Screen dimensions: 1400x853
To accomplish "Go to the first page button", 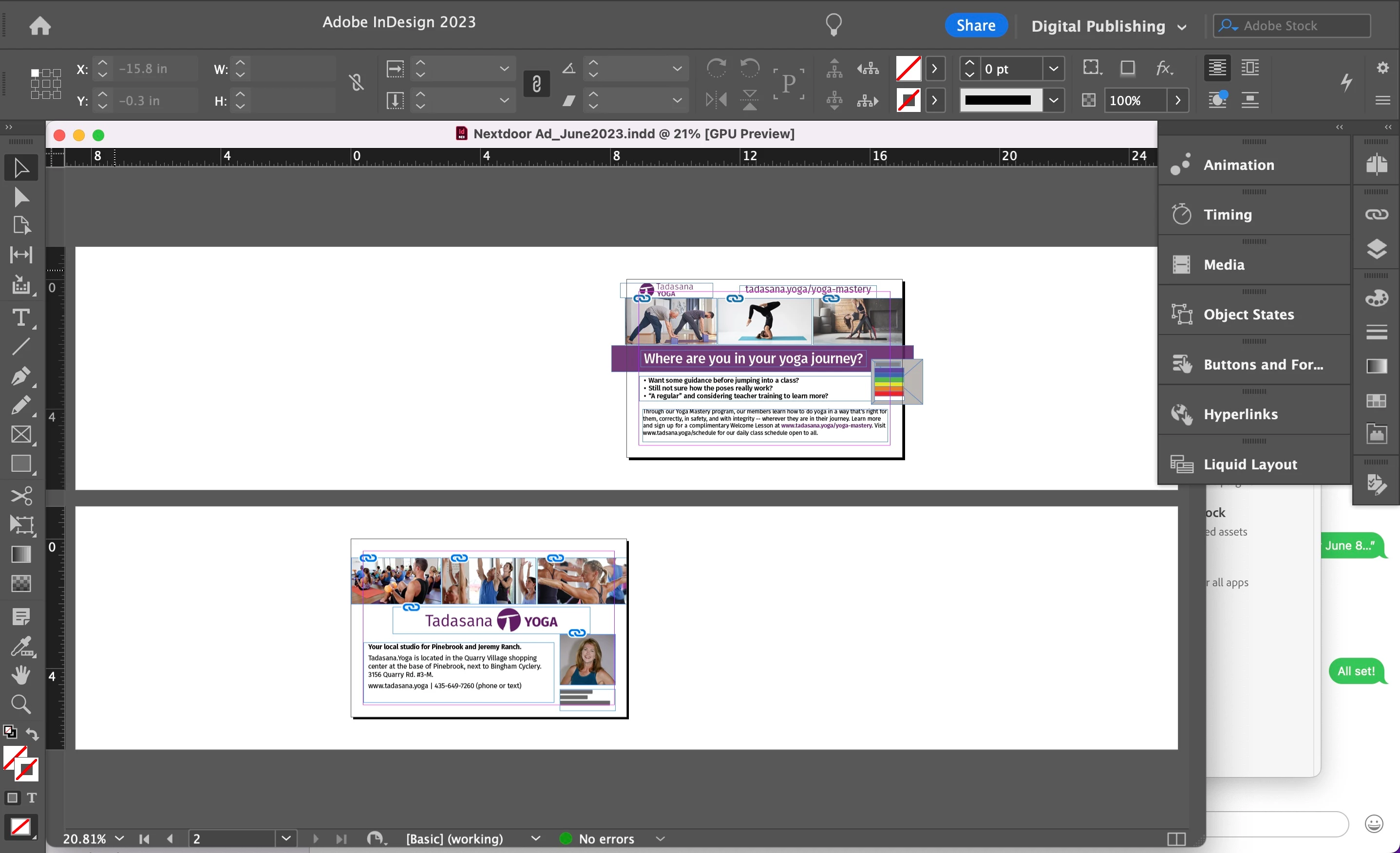I will [144, 838].
